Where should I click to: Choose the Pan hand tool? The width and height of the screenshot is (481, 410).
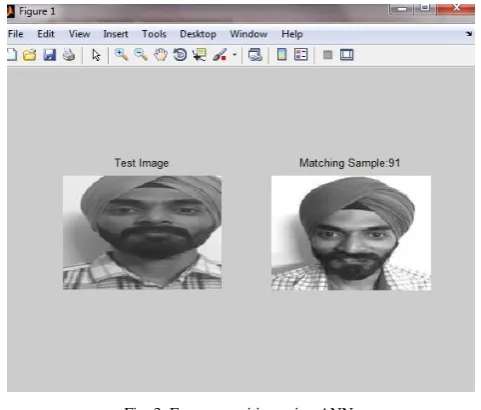pyautogui.click(x=160, y=55)
